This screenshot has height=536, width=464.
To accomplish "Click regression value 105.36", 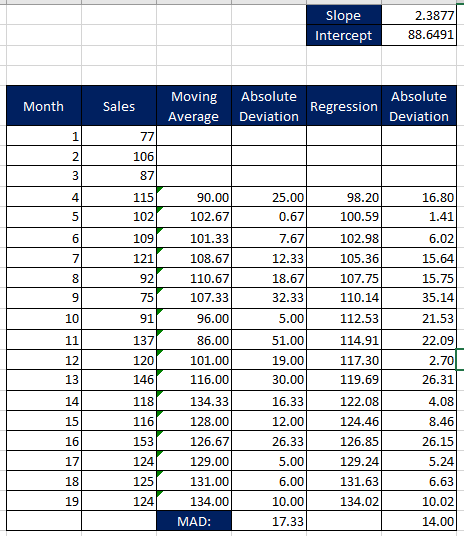I will pyautogui.click(x=344, y=258).
